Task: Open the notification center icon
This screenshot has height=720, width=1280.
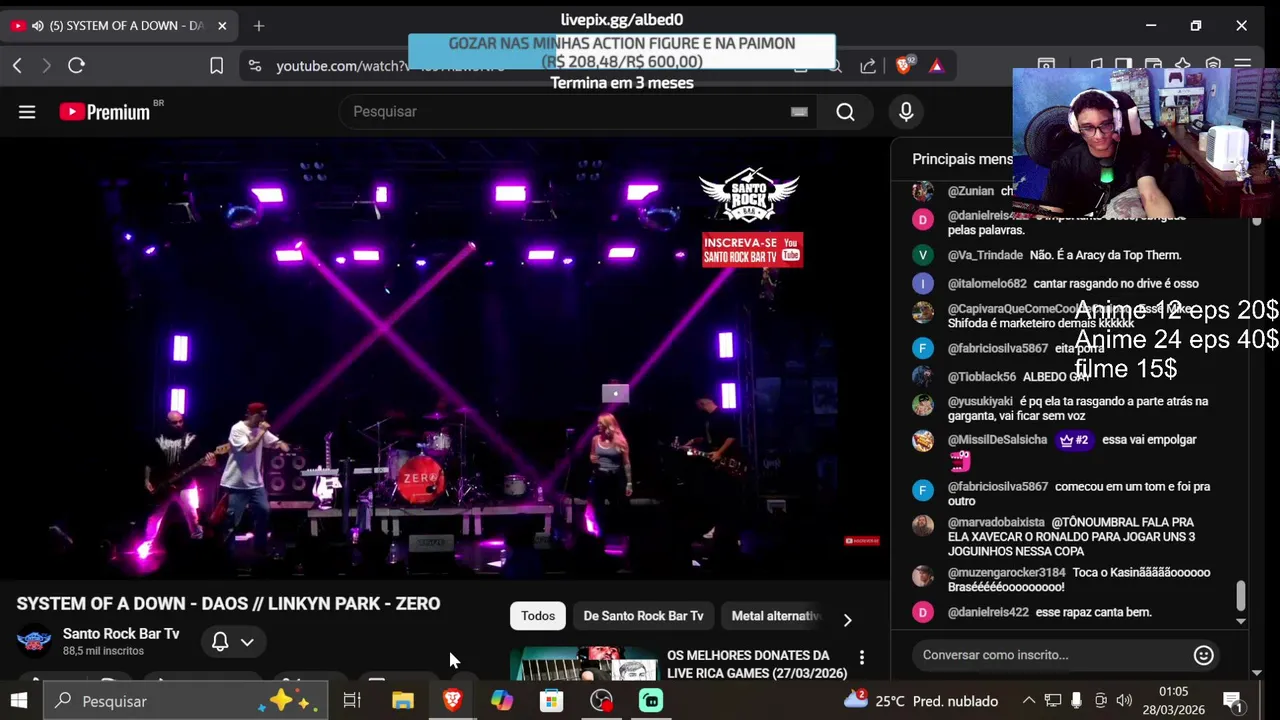Action: [1232, 701]
